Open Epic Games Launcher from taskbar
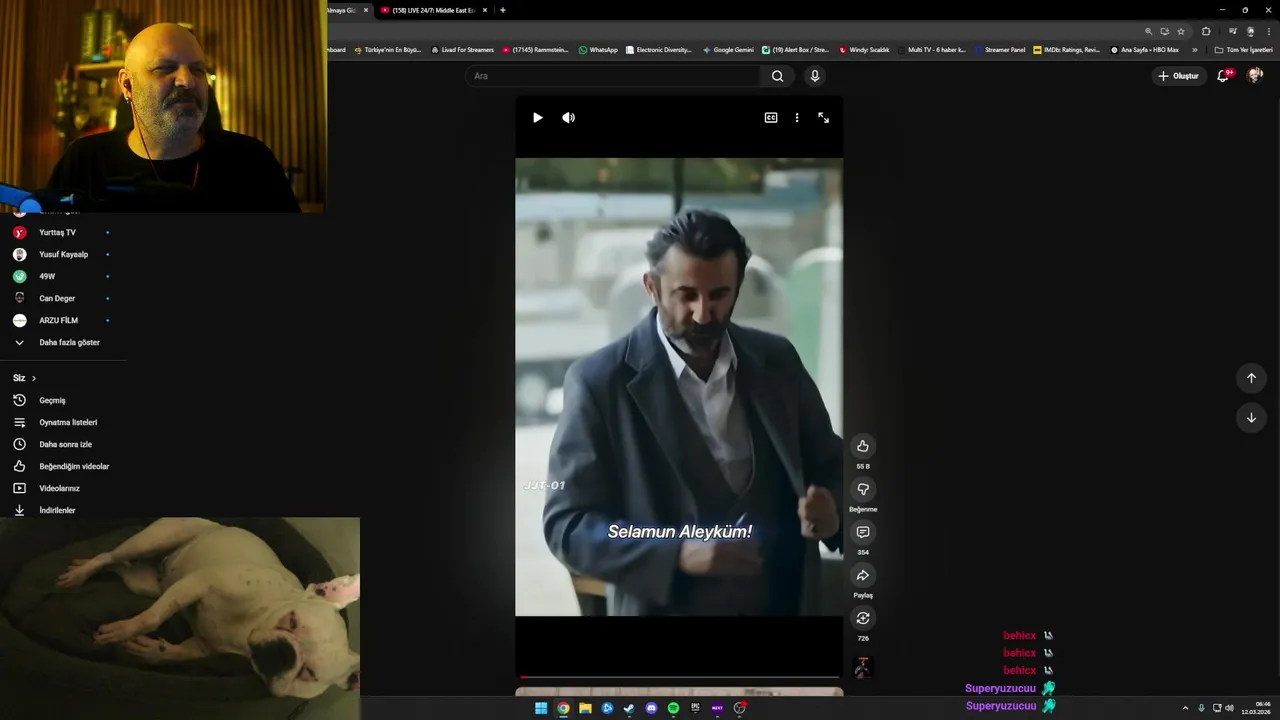The image size is (1280, 720). (x=695, y=708)
